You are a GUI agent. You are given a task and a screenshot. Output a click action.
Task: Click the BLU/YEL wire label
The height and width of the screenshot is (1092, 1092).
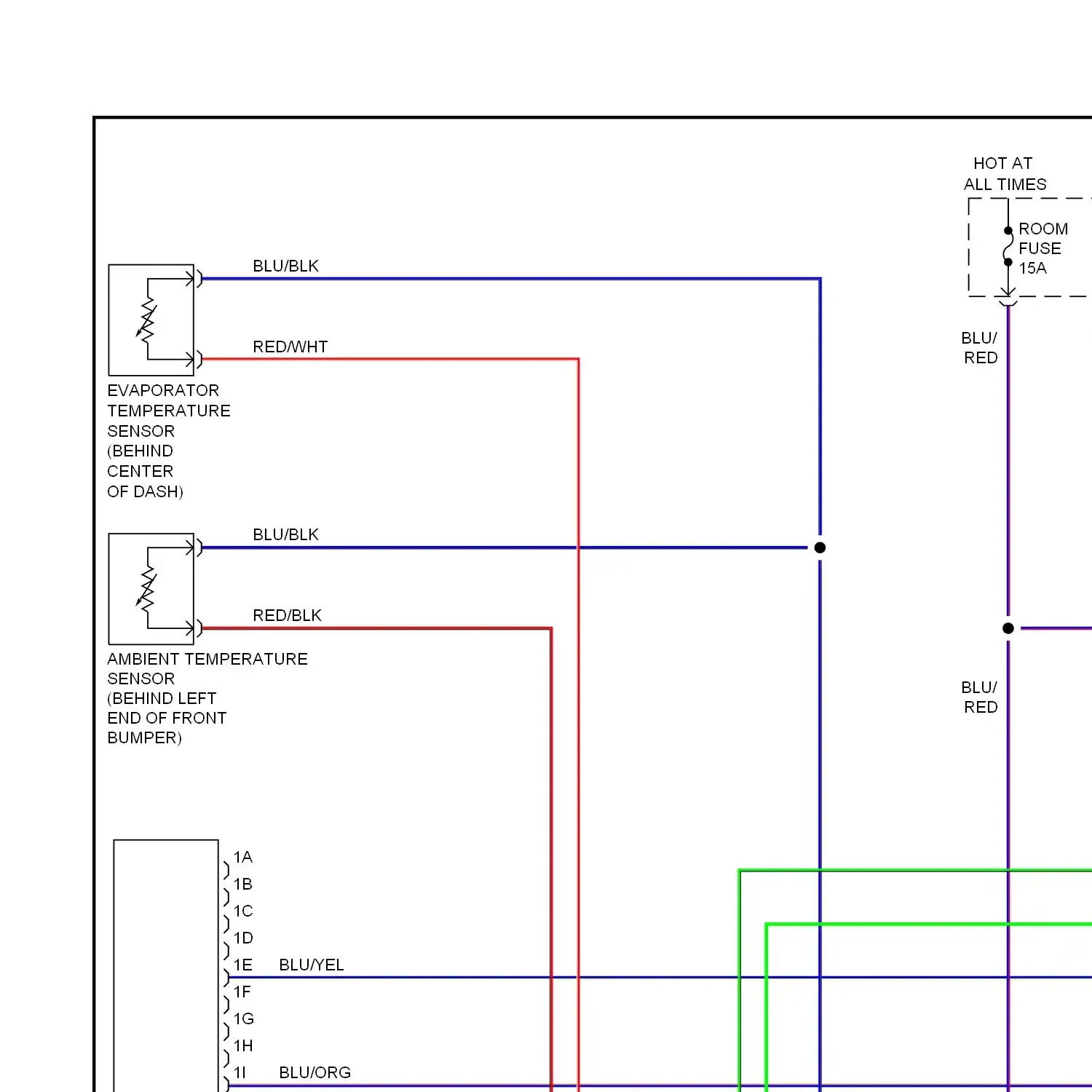coord(312,965)
